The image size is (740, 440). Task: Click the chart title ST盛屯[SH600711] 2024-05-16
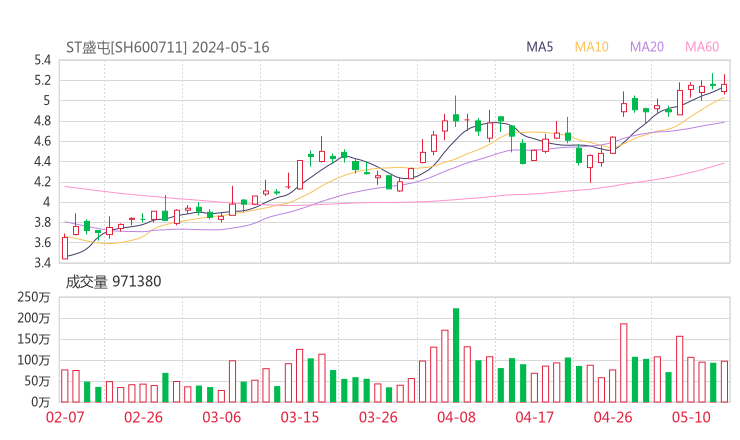(x=168, y=47)
